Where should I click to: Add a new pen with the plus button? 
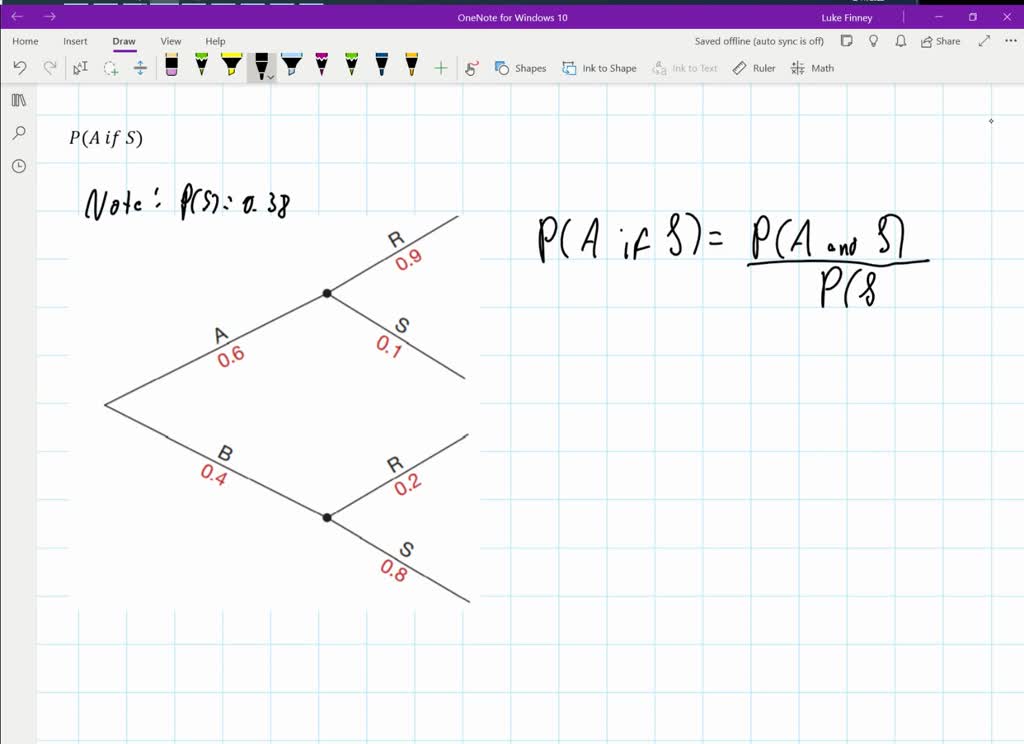coord(440,67)
